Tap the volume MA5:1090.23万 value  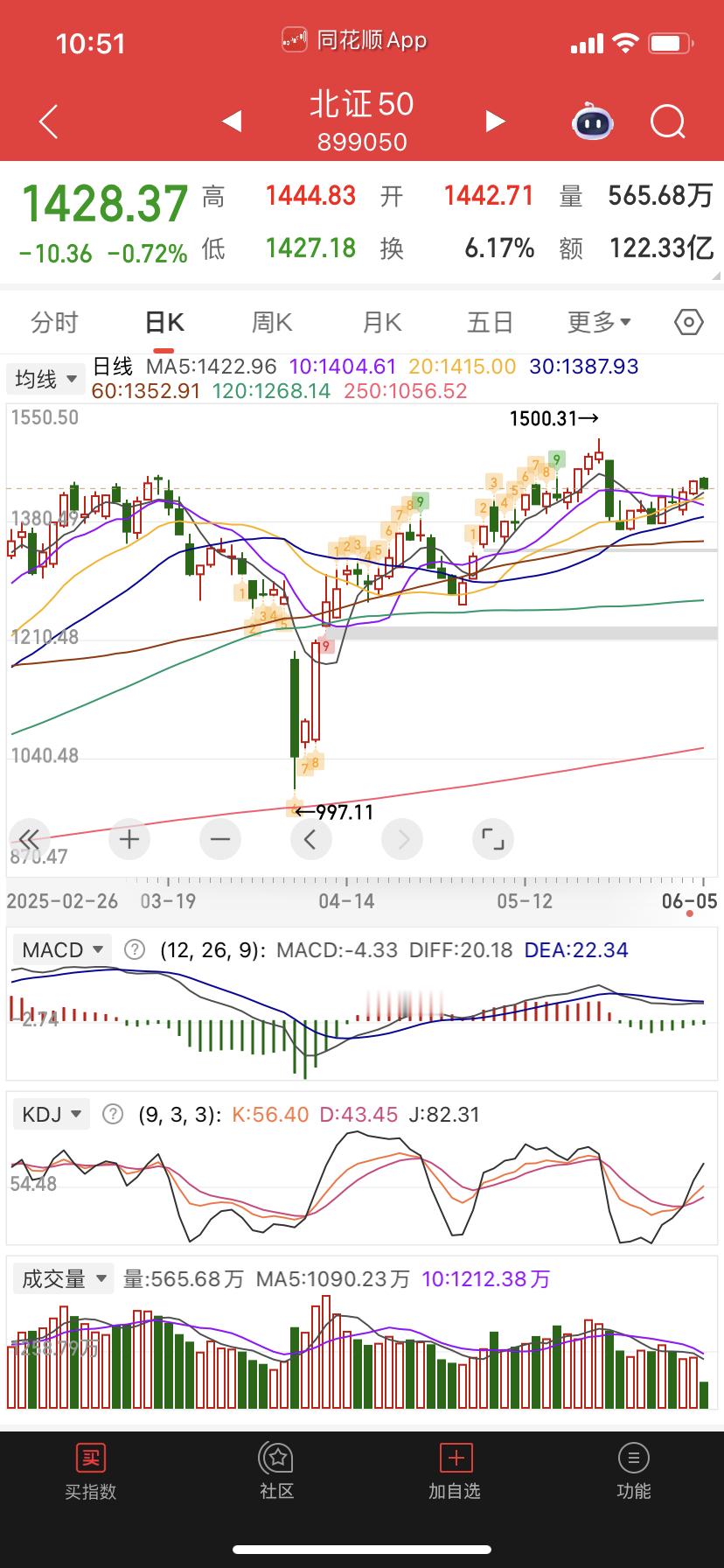coord(332,1278)
